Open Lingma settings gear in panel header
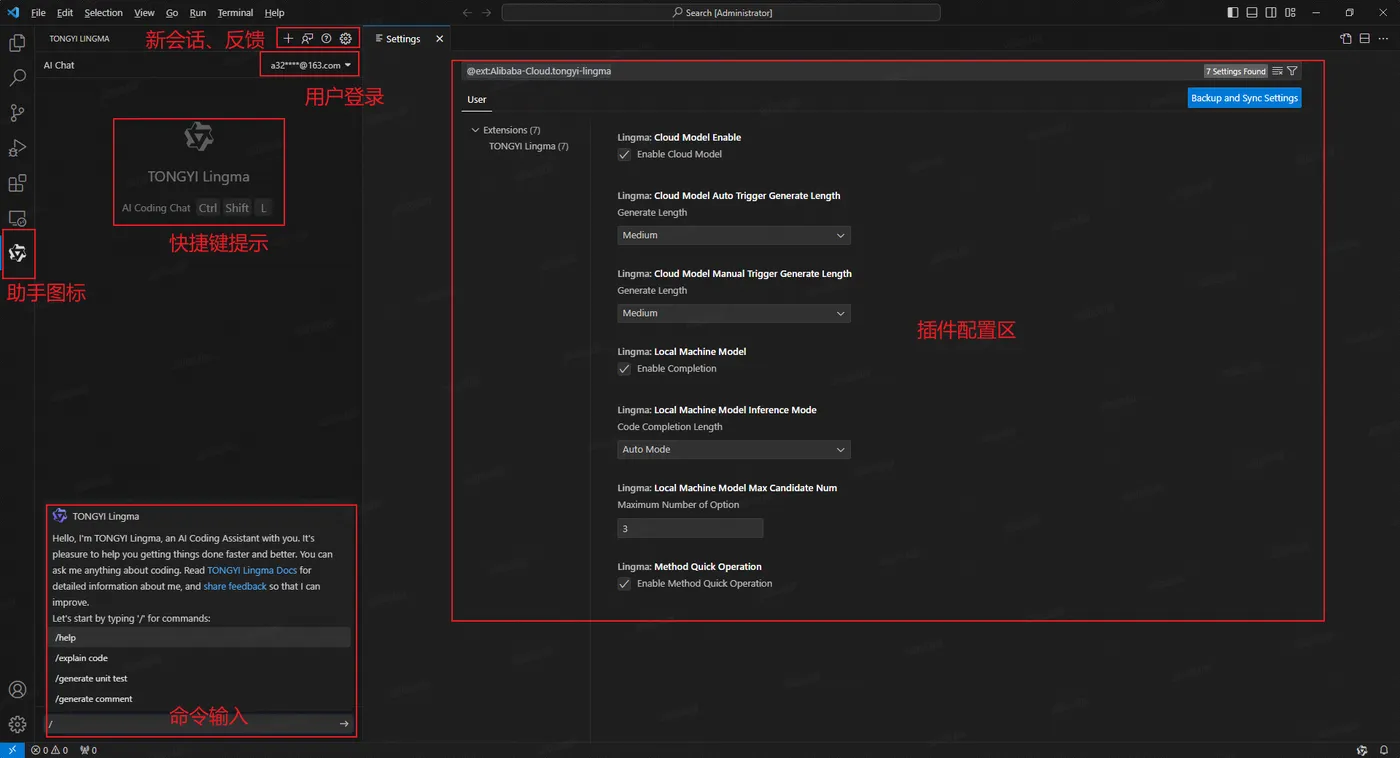This screenshot has width=1400, height=758. coord(345,39)
